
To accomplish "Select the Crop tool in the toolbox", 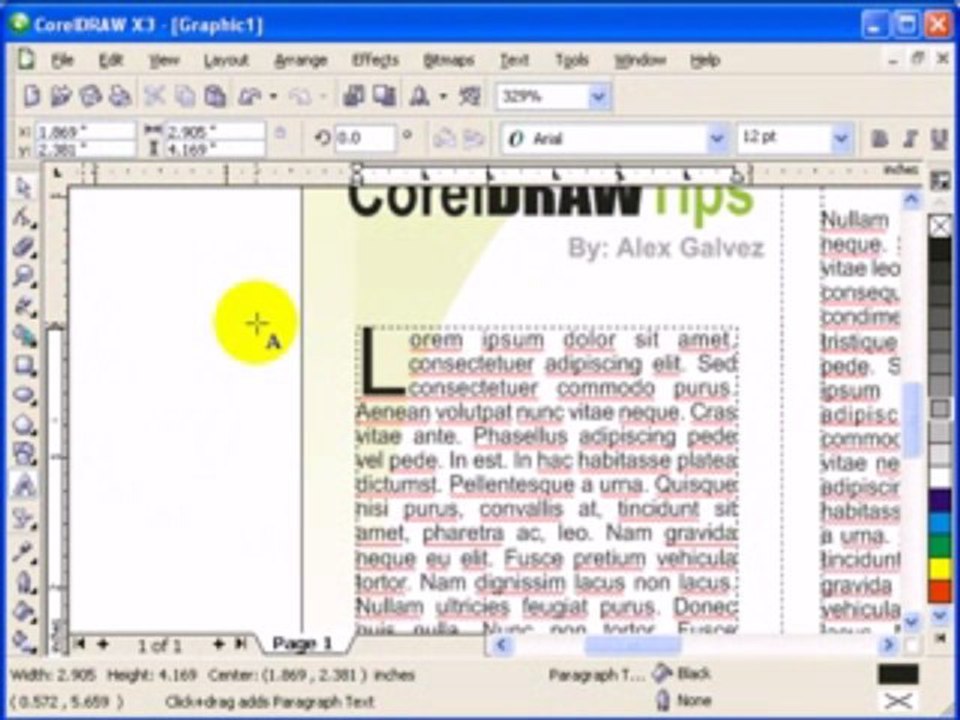I will coord(23,247).
